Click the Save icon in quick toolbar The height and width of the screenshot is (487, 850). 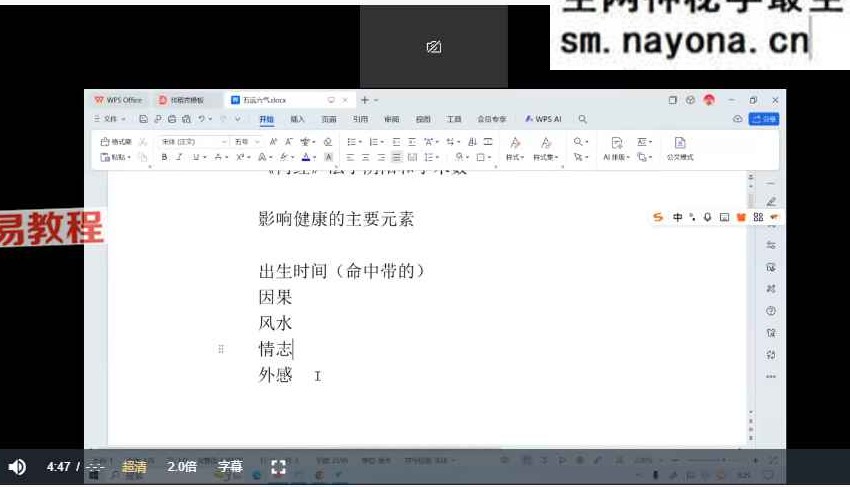tap(143, 119)
